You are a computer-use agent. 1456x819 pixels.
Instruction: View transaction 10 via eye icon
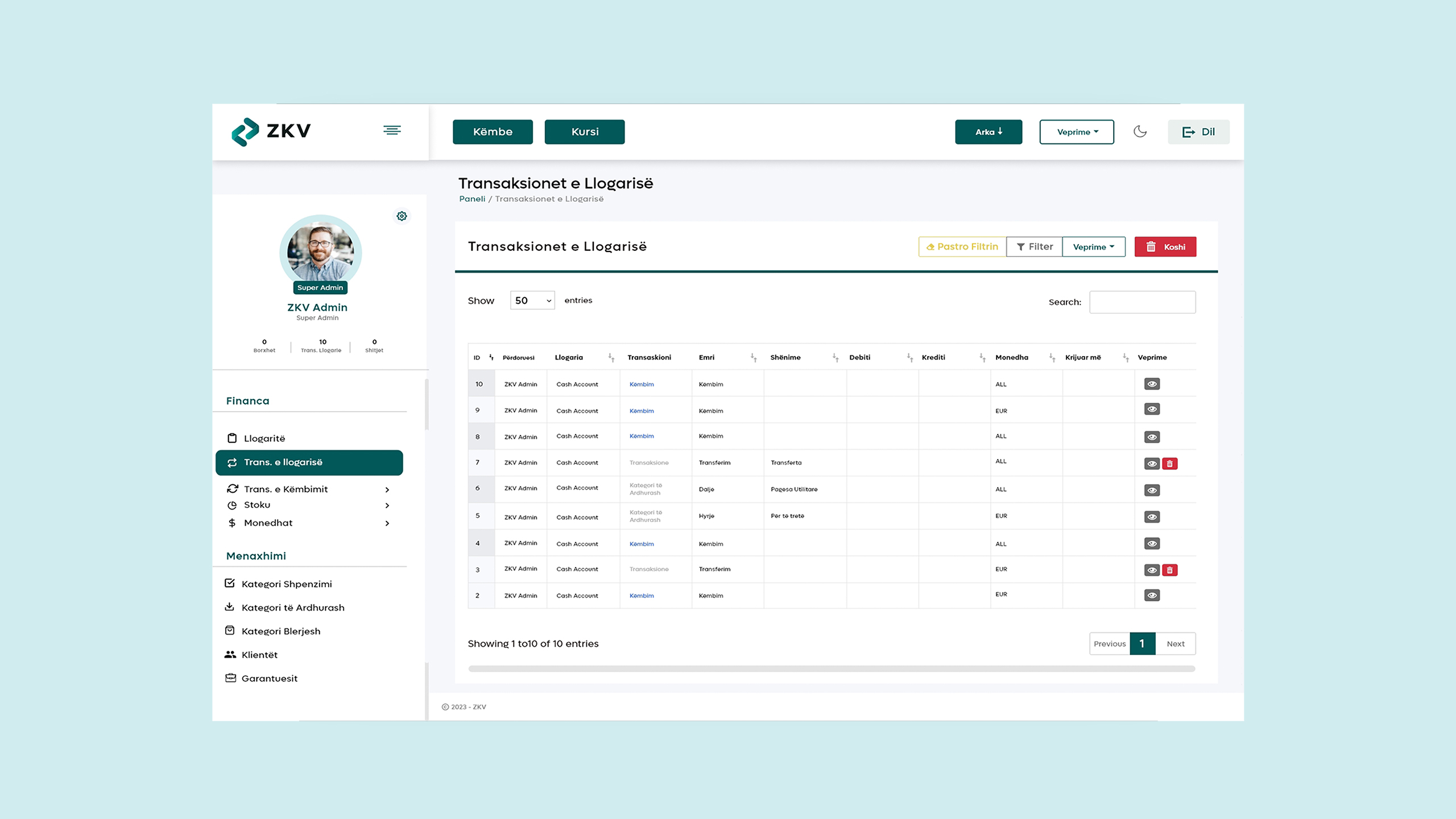pyautogui.click(x=1152, y=384)
